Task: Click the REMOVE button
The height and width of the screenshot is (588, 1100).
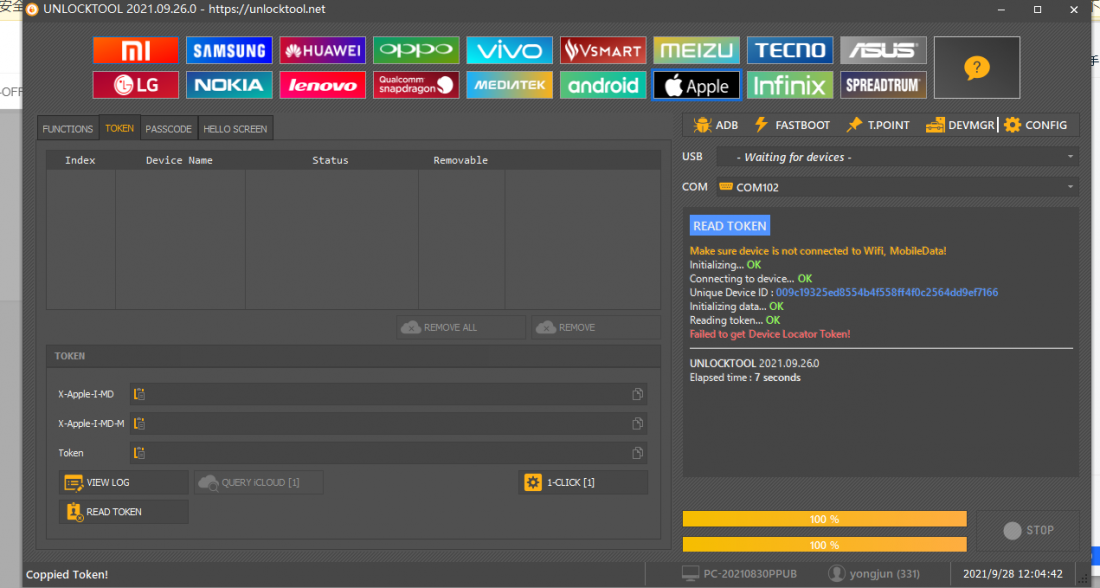Action: click(596, 327)
